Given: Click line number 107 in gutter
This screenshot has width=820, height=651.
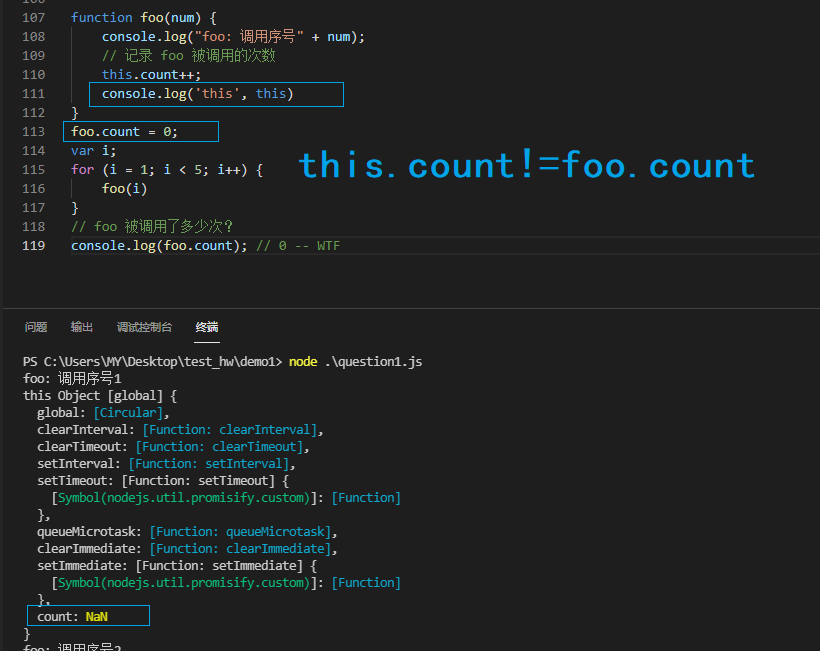Looking at the screenshot, I should click(x=33, y=18).
